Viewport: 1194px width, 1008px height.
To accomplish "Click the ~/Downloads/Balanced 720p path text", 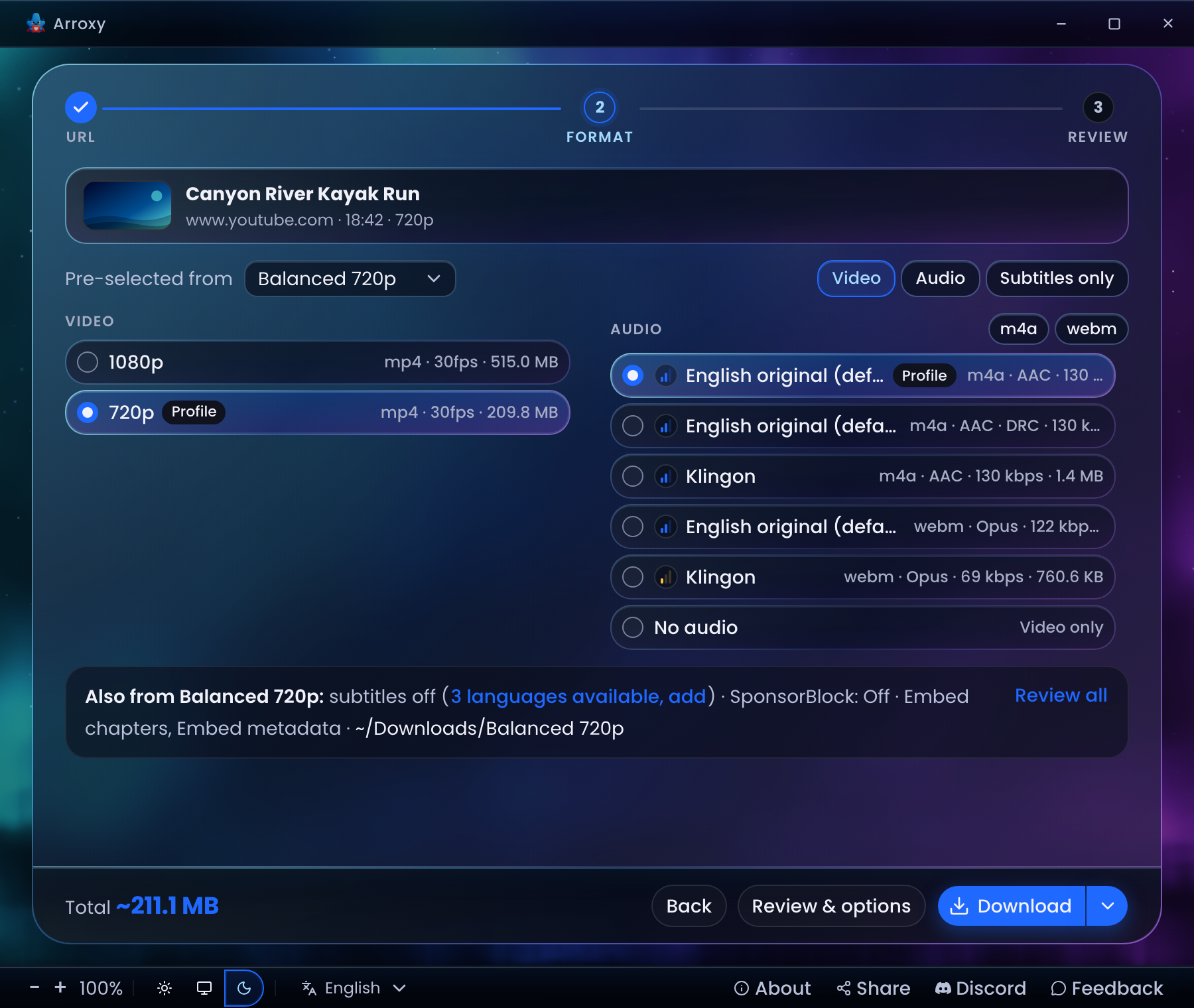I will (490, 729).
